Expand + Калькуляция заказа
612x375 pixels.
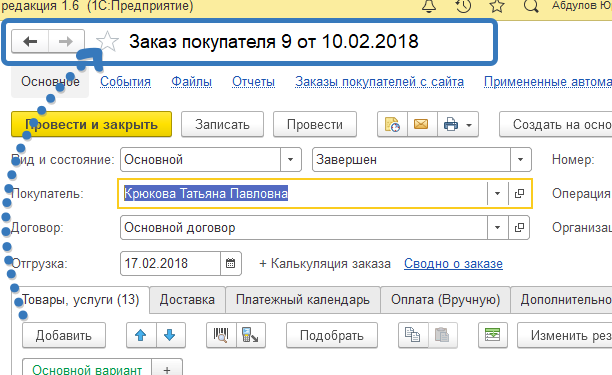325,264
